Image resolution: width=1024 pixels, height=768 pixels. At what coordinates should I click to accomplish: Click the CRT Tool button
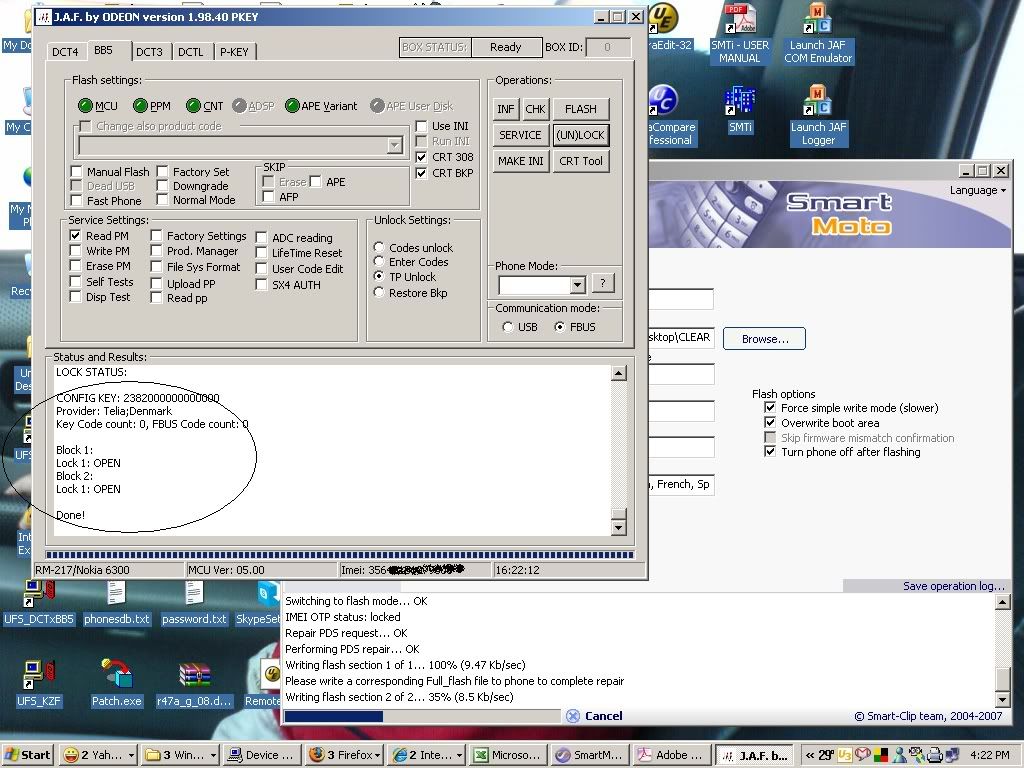(581, 161)
